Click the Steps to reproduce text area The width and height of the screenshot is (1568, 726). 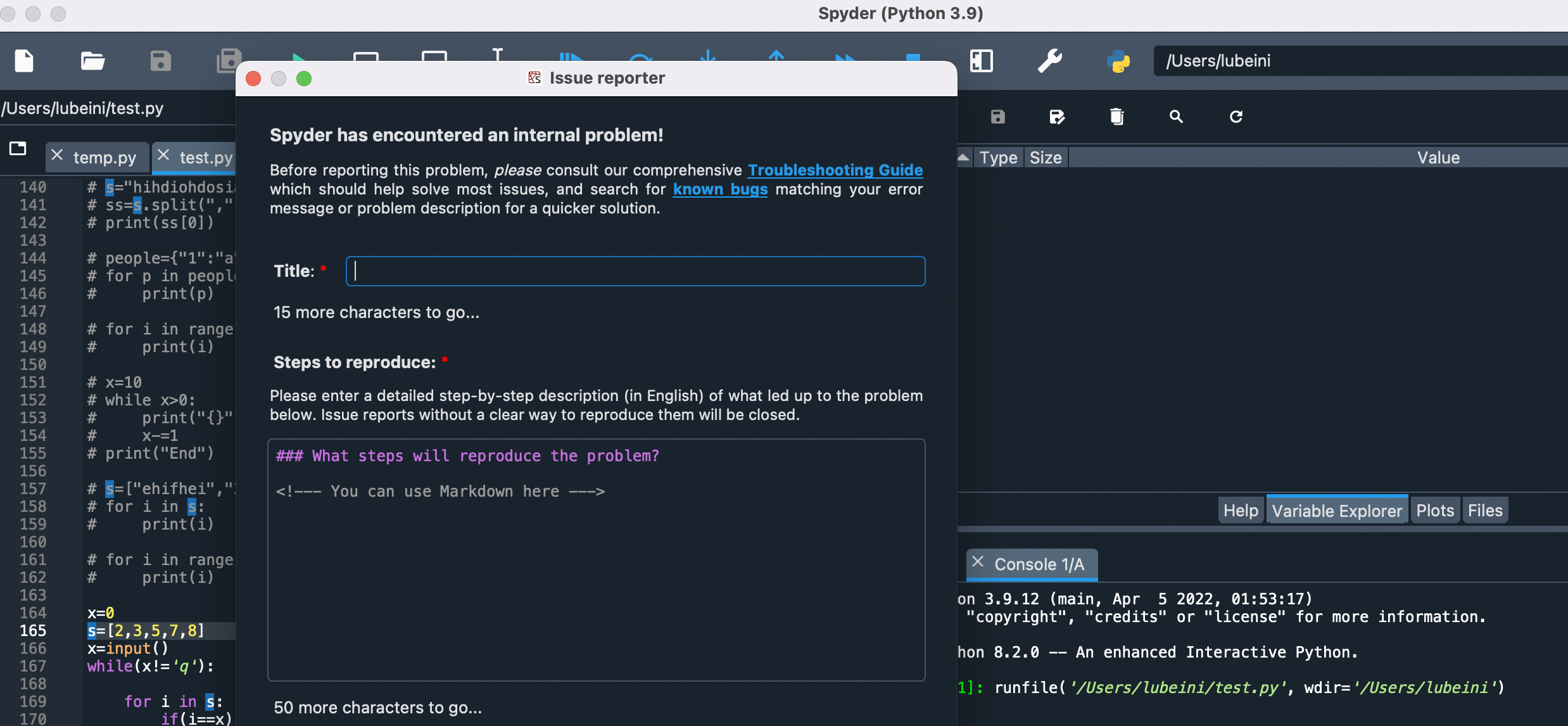coord(596,570)
